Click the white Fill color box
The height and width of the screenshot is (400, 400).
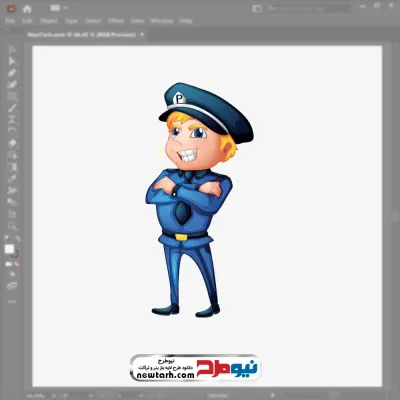(x=9, y=249)
